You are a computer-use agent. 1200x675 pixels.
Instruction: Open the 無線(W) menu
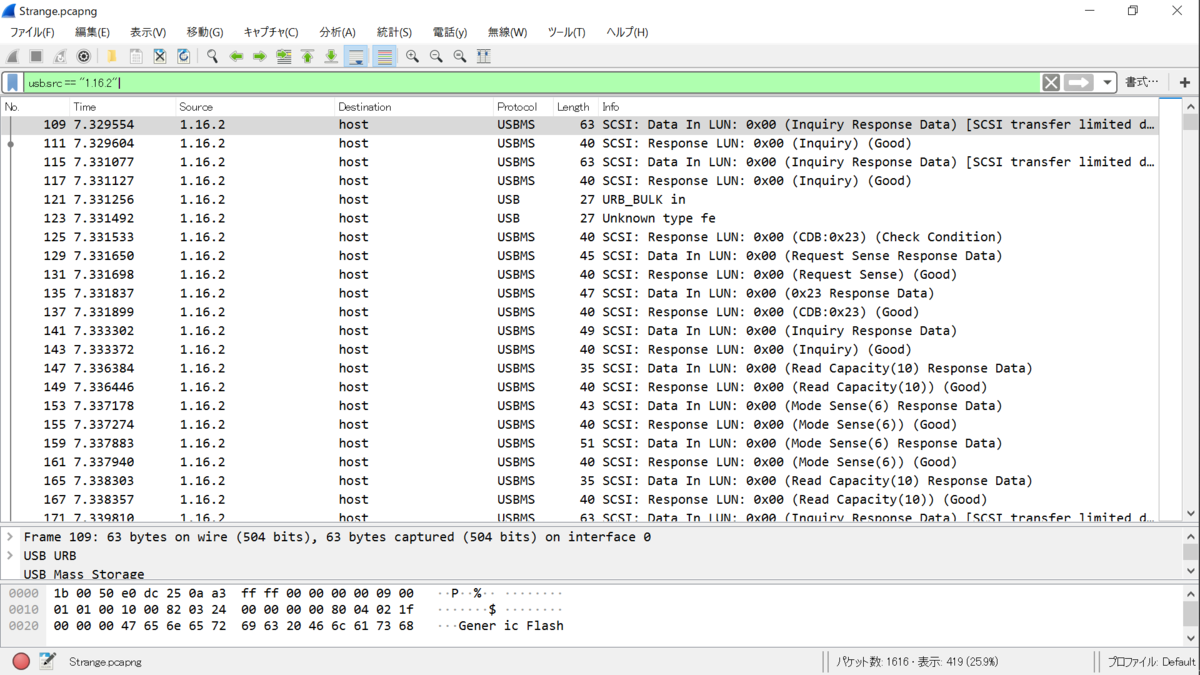pos(507,32)
